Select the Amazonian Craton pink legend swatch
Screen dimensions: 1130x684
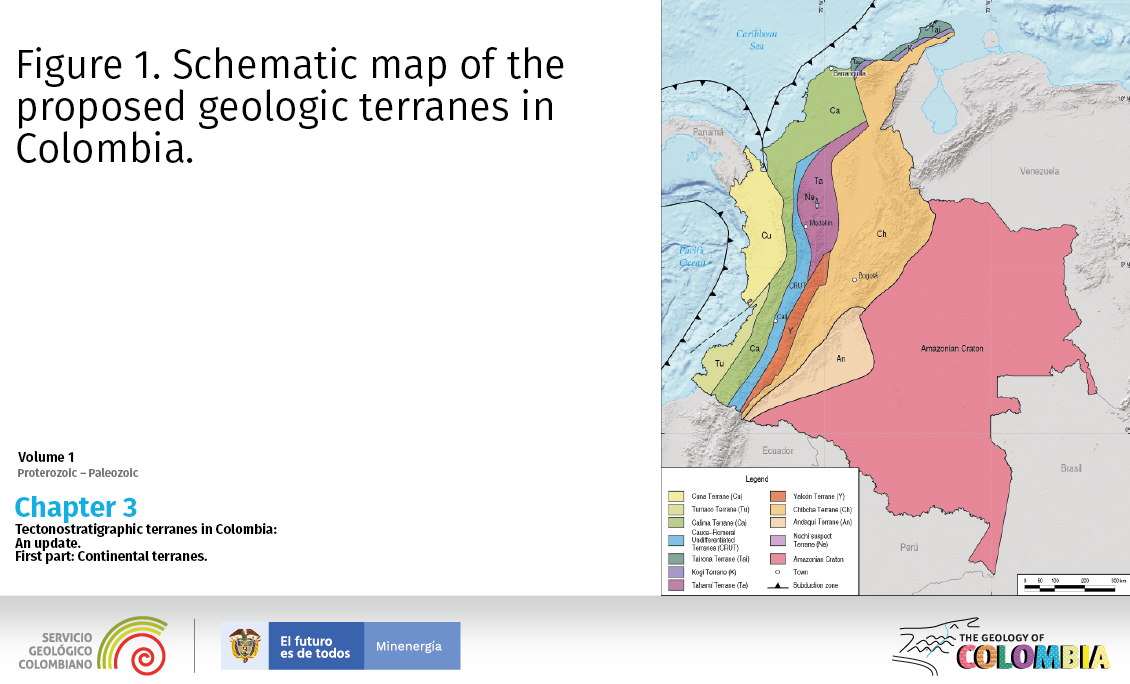point(778,559)
